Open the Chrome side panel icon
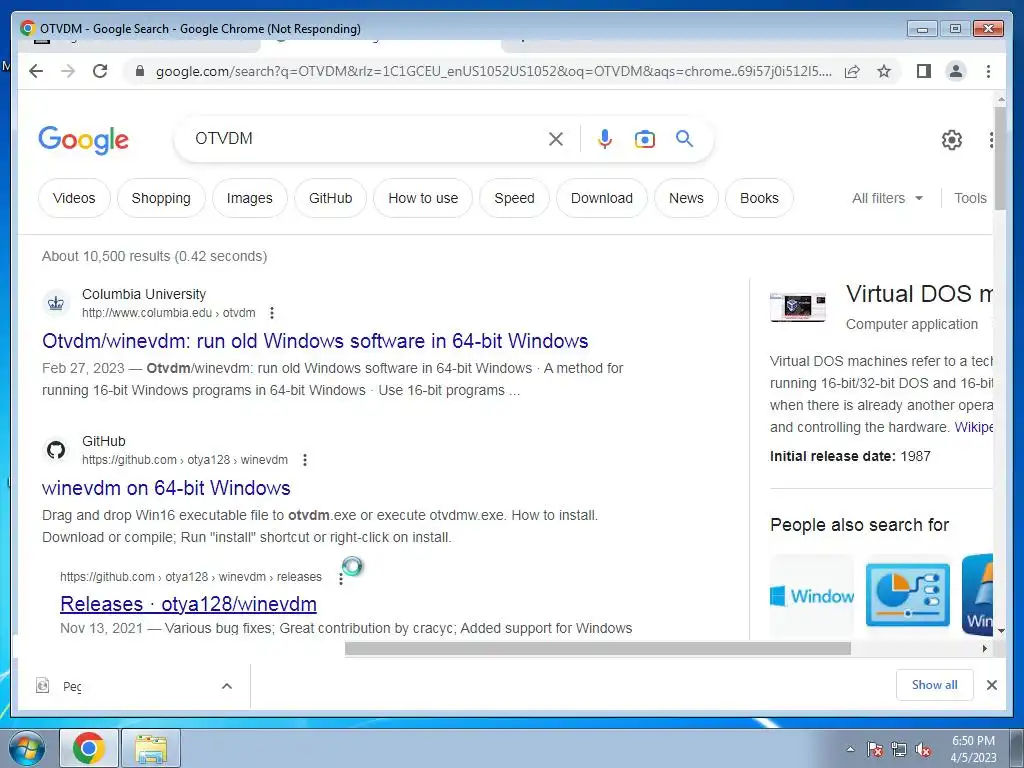The height and width of the screenshot is (768, 1024). (x=923, y=71)
